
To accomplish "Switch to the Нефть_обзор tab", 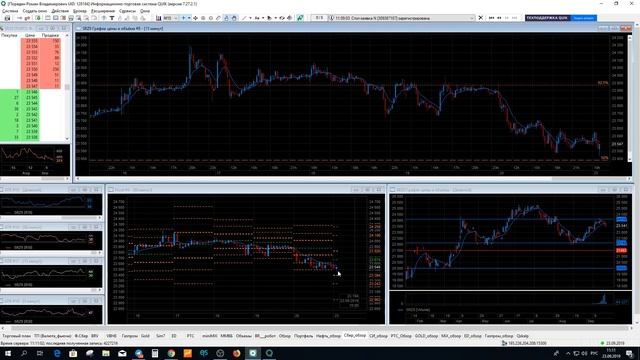I will tap(328, 336).
